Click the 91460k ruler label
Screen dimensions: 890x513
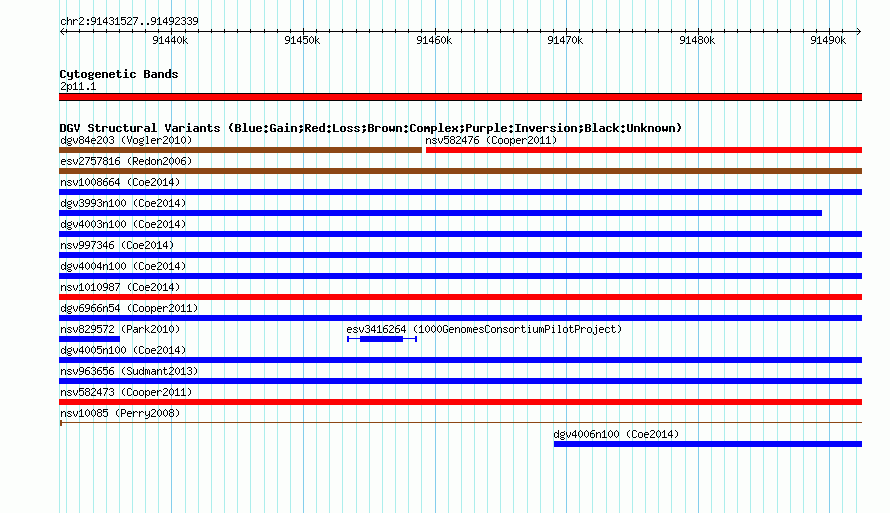click(x=434, y=40)
